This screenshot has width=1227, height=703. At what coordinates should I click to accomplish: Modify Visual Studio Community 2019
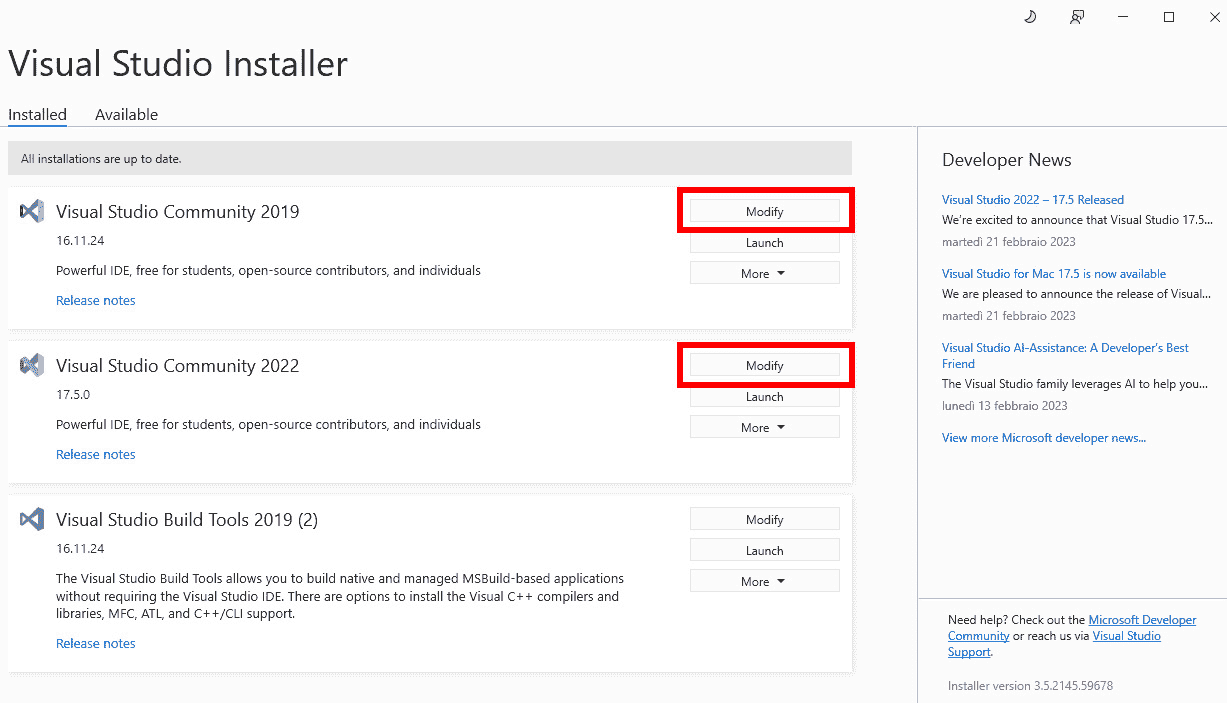click(764, 211)
